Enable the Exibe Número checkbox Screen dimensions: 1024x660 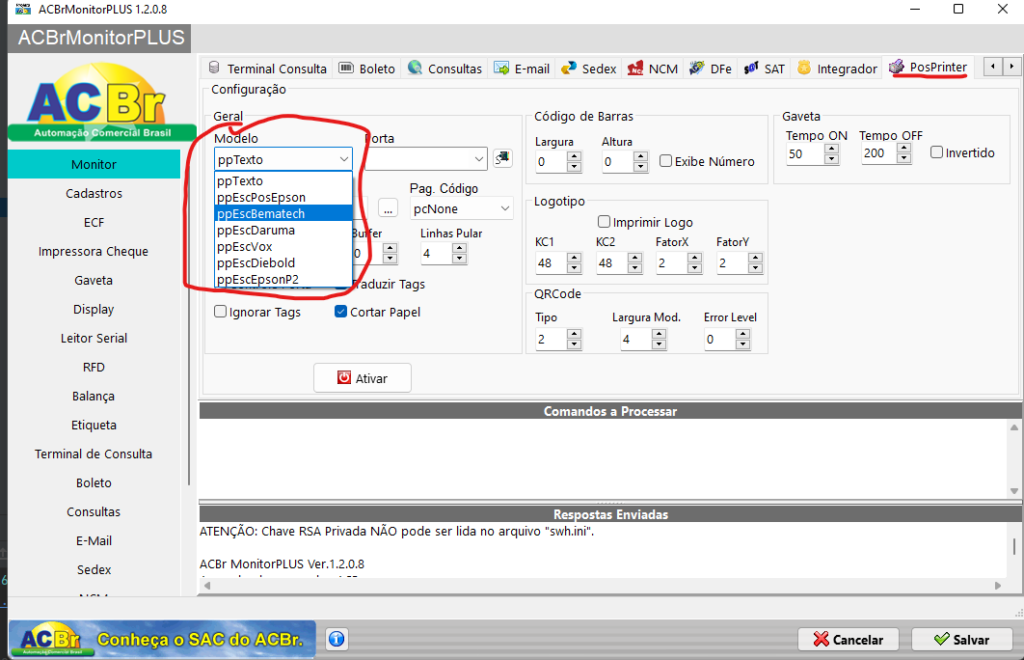click(666, 161)
